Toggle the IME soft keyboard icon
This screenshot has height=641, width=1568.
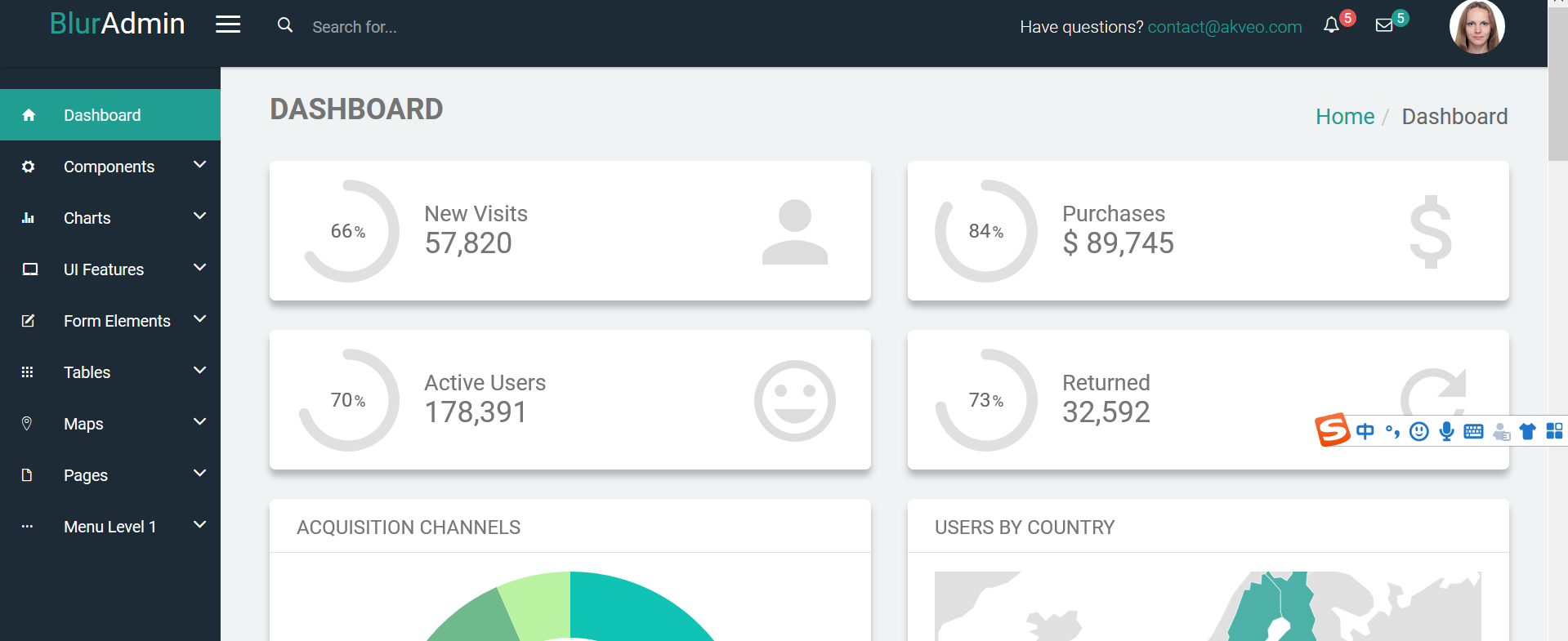[x=1473, y=431]
